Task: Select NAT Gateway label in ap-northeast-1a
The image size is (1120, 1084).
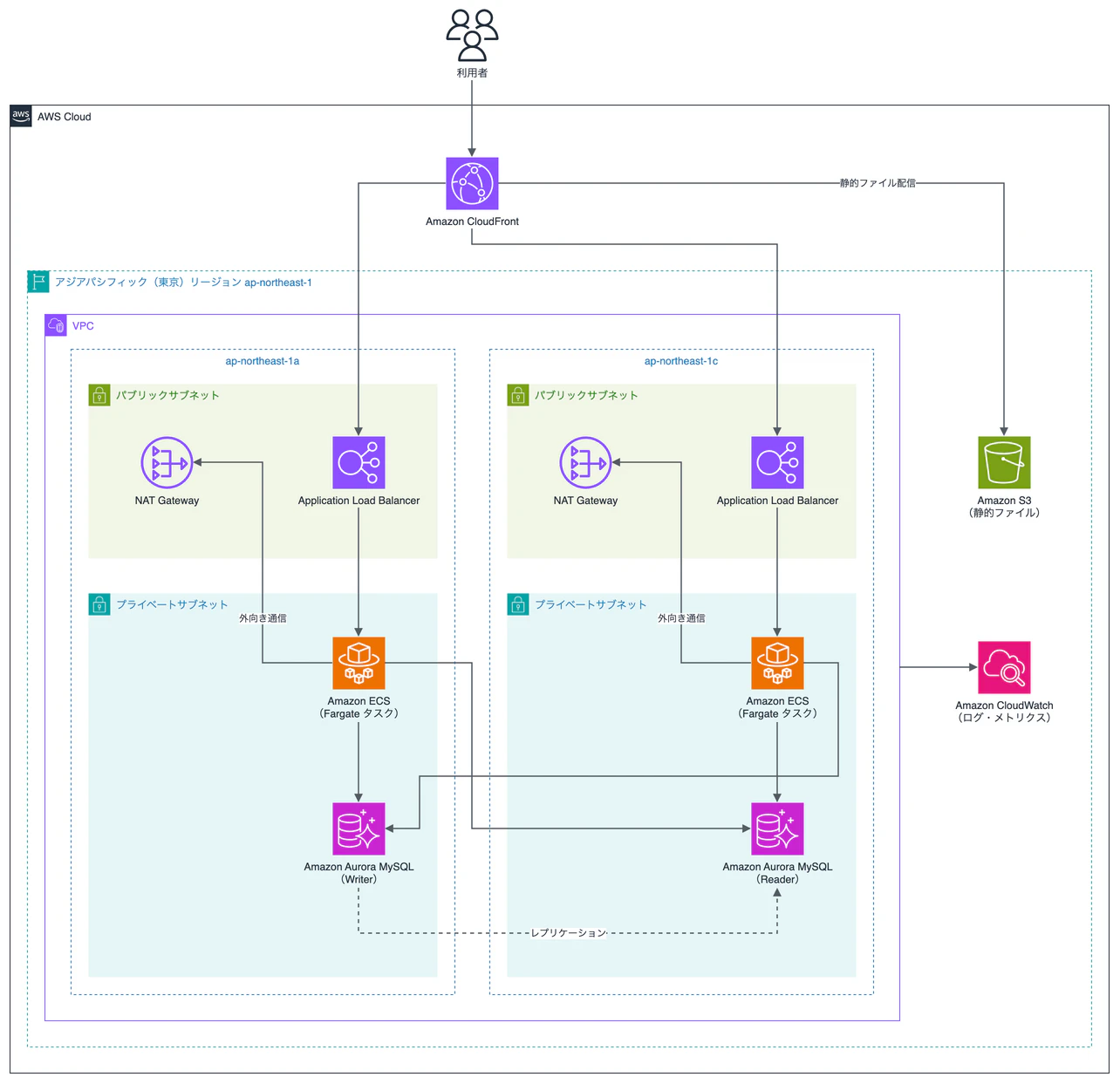Action: [x=167, y=501]
